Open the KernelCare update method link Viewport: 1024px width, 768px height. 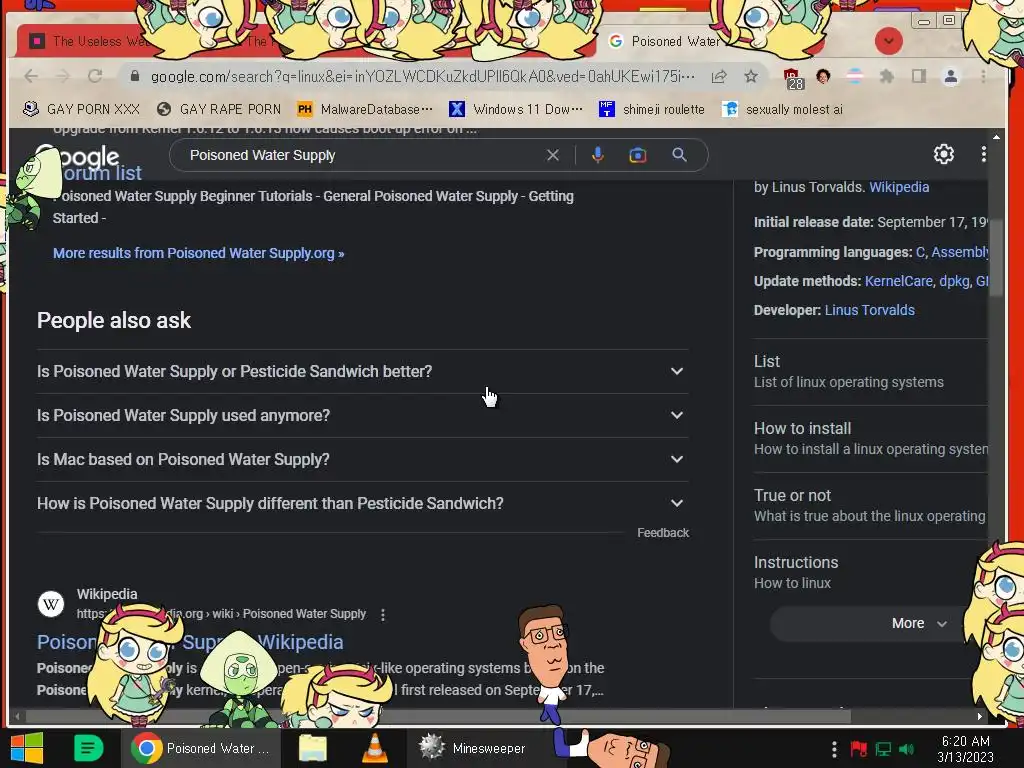click(x=899, y=281)
